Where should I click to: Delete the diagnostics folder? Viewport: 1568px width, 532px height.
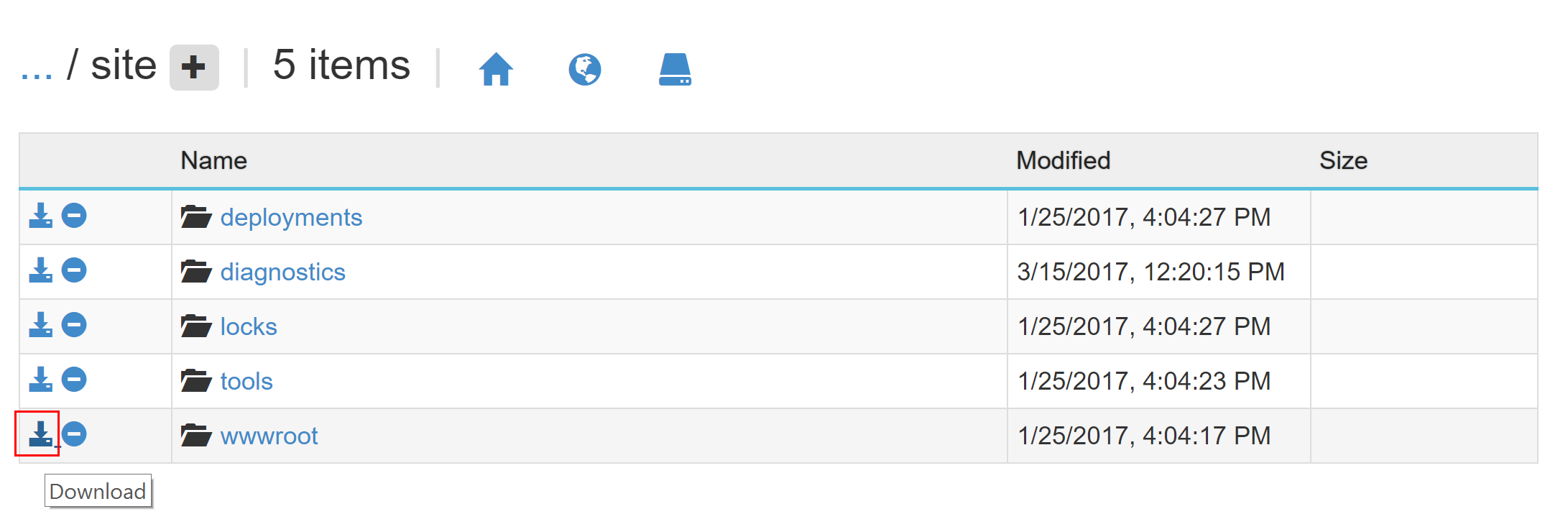click(x=74, y=270)
